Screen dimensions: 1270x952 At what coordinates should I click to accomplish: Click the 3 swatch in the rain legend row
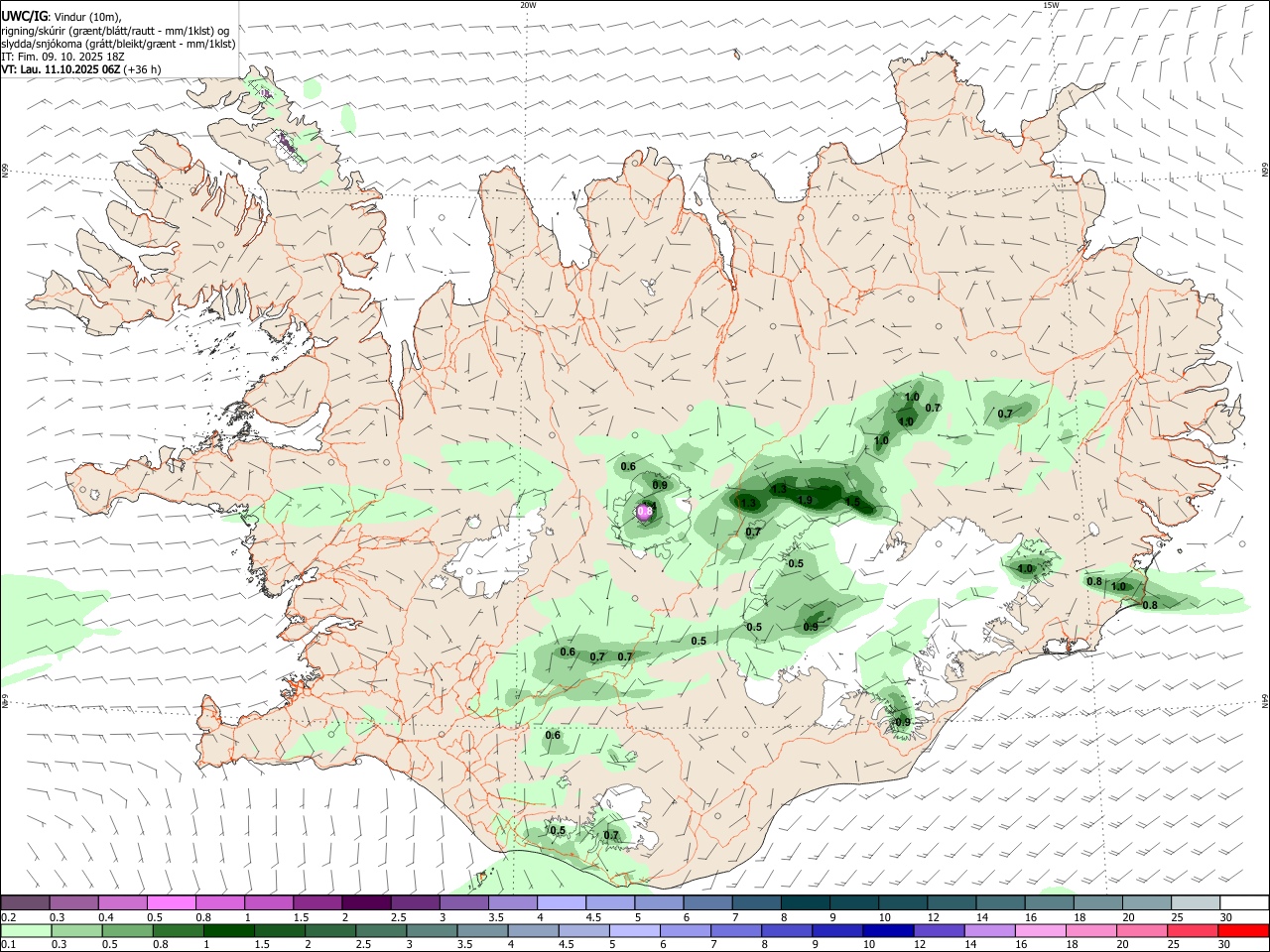[433, 930]
